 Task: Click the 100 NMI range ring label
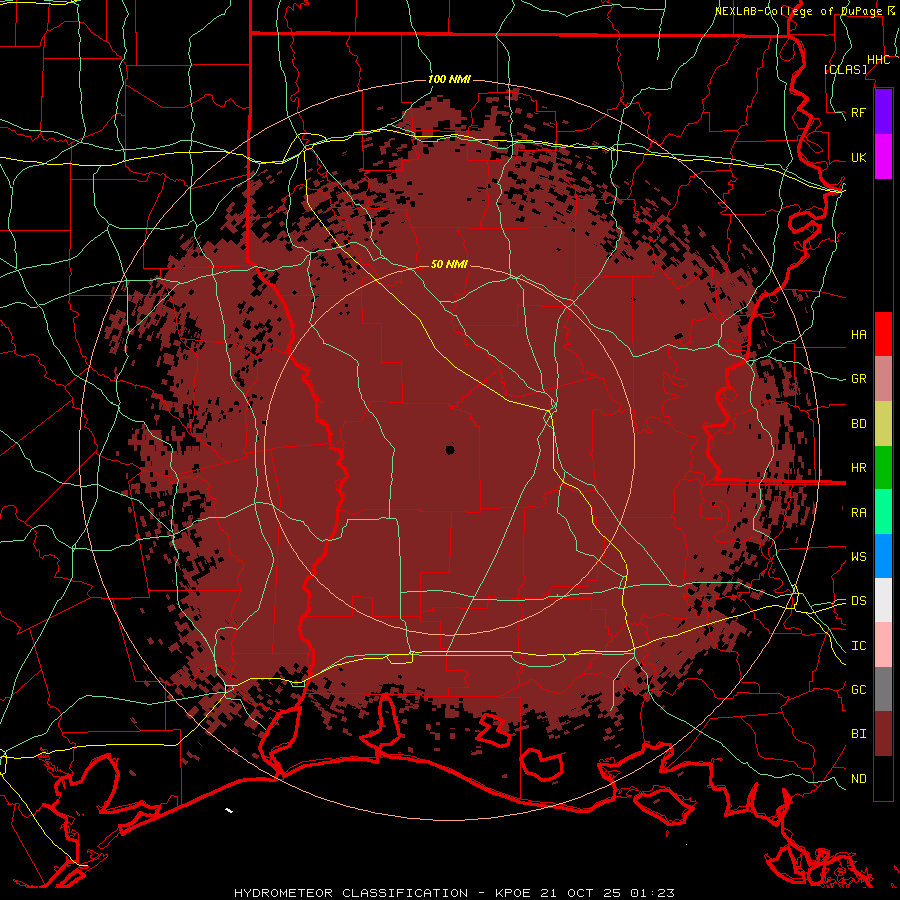(x=449, y=79)
